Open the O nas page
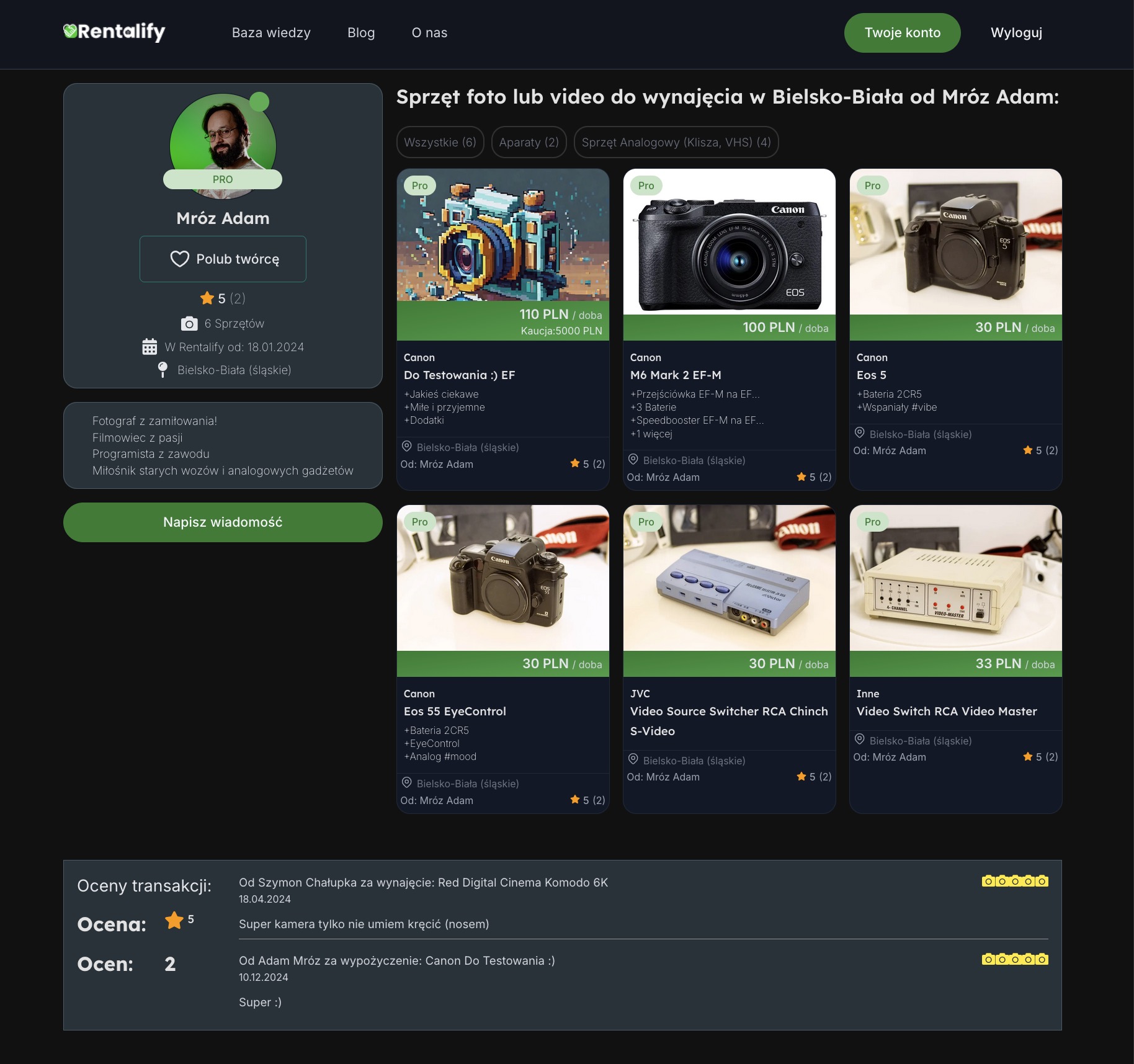 [x=429, y=33]
